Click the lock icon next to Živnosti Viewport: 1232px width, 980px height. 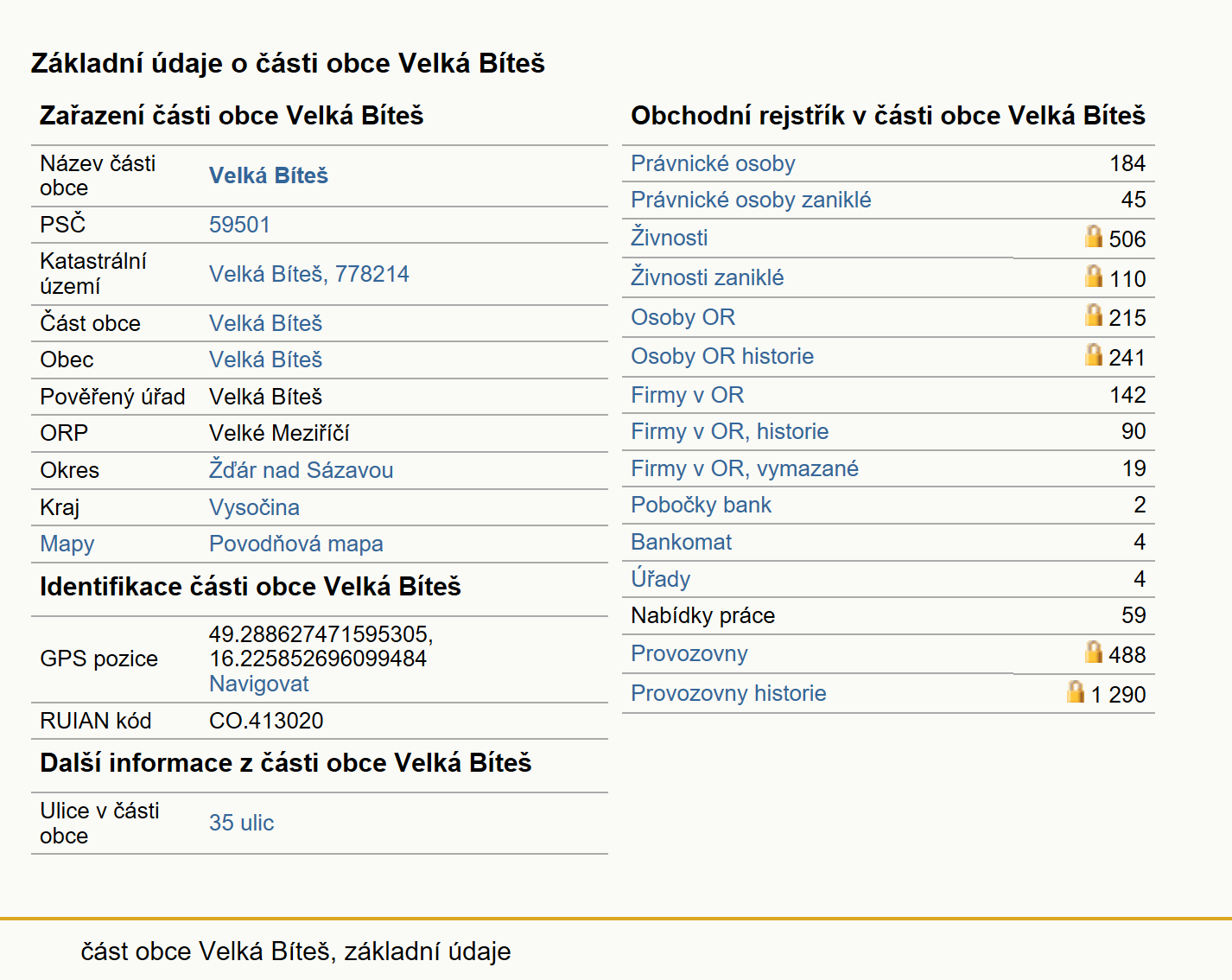(x=1094, y=236)
